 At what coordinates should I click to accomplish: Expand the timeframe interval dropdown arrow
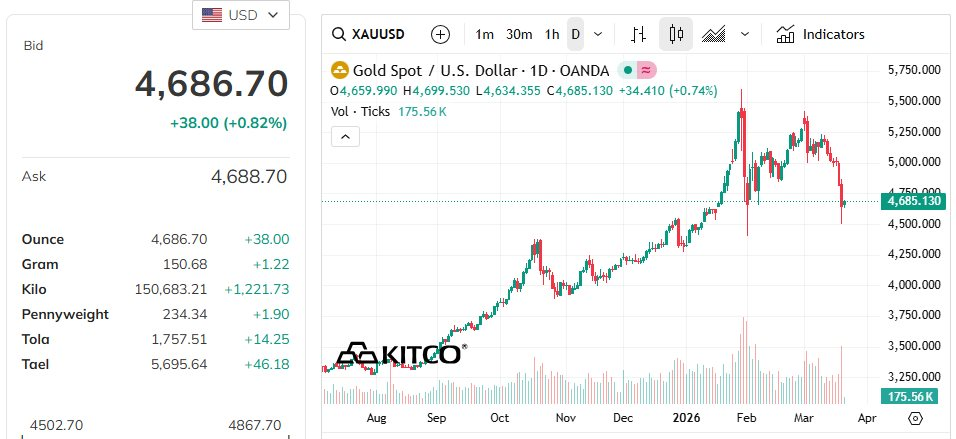click(x=598, y=34)
